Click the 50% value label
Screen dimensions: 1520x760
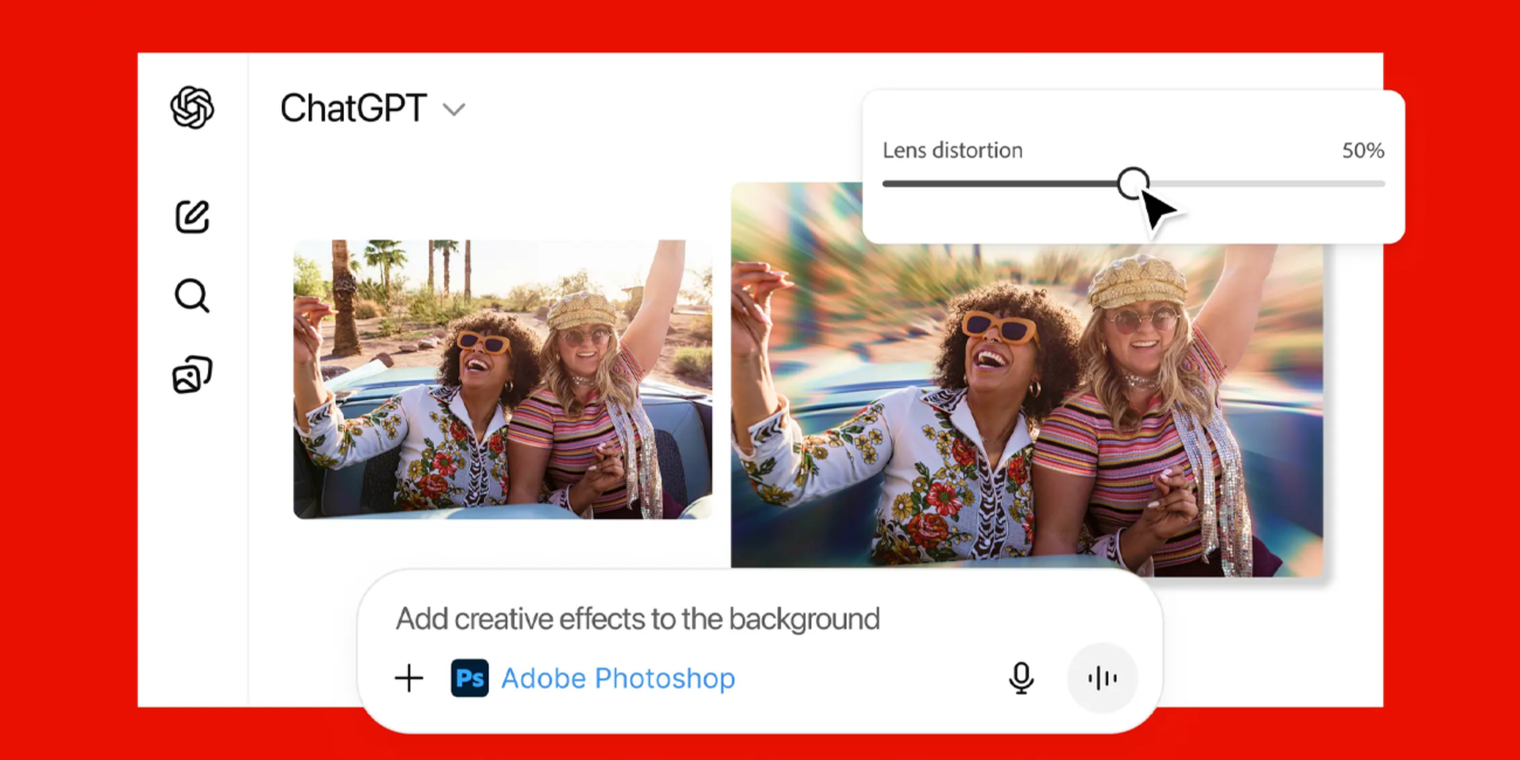click(x=1362, y=150)
